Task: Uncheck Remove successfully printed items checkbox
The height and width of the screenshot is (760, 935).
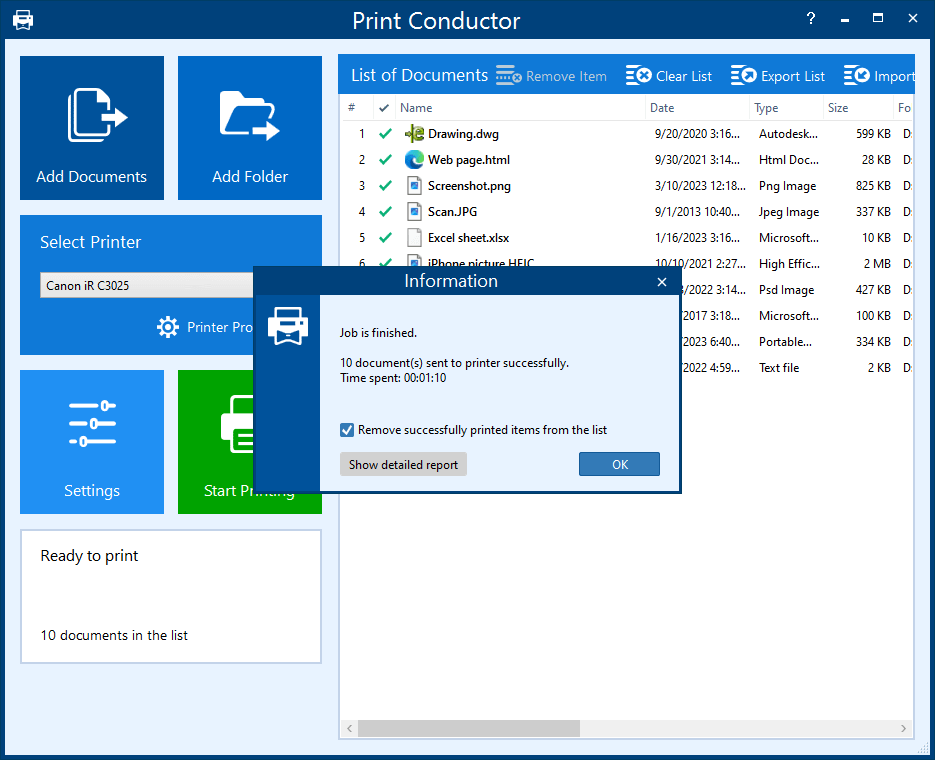Action: 347,430
